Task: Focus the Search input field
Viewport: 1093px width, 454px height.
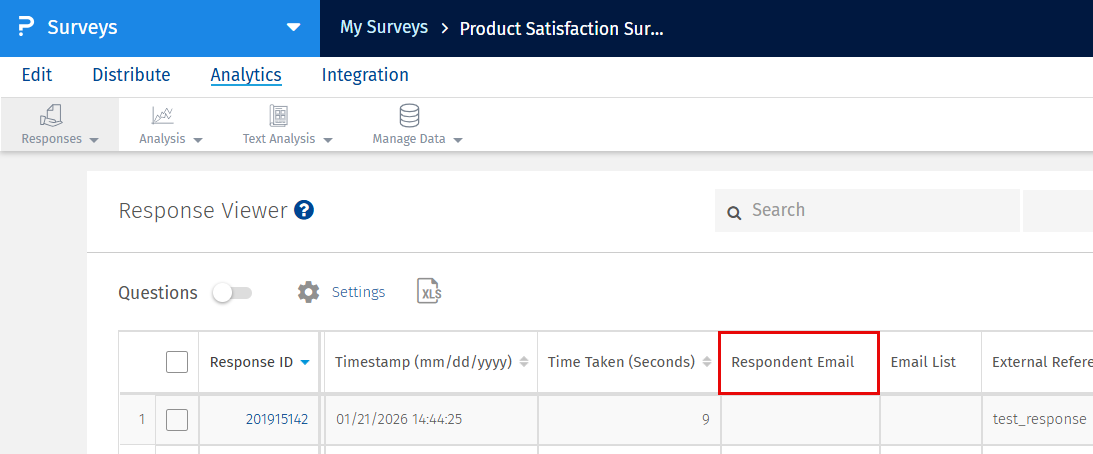Action: (x=867, y=211)
